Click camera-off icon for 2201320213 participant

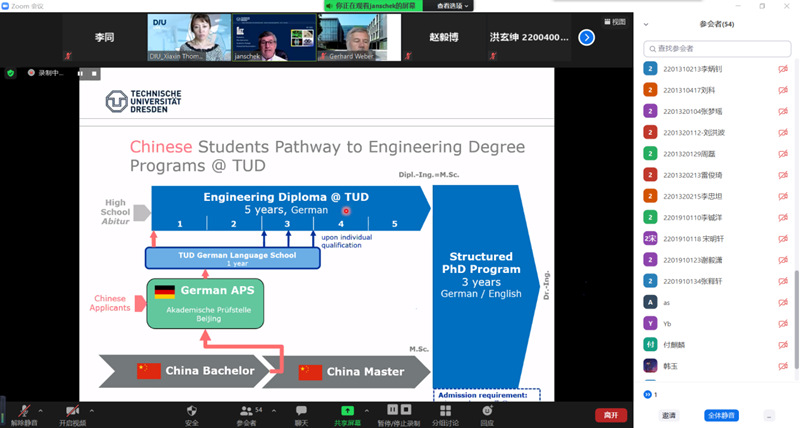pyautogui.click(x=783, y=175)
